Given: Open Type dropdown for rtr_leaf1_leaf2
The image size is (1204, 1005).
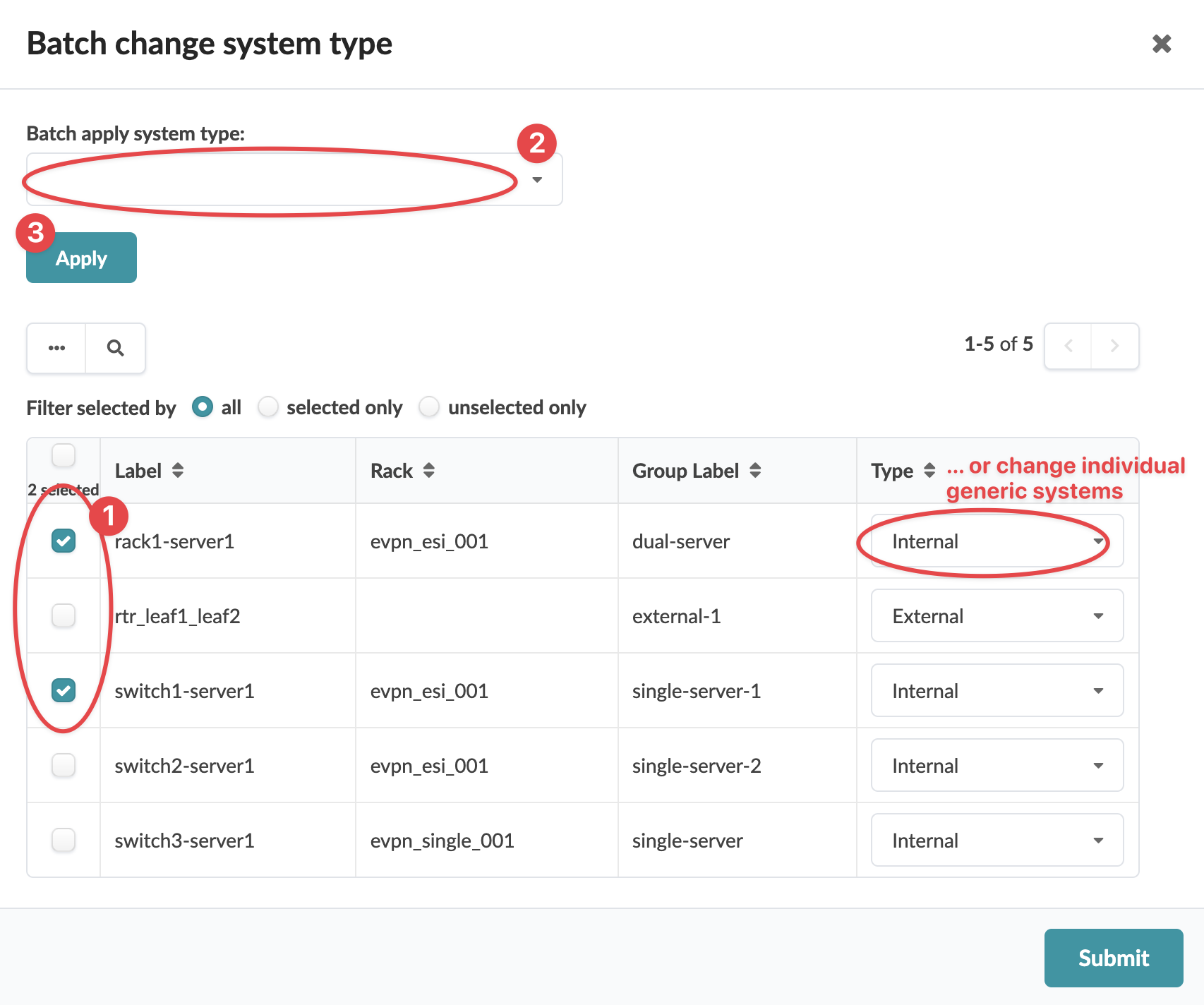Looking at the screenshot, I should pos(997,616).
